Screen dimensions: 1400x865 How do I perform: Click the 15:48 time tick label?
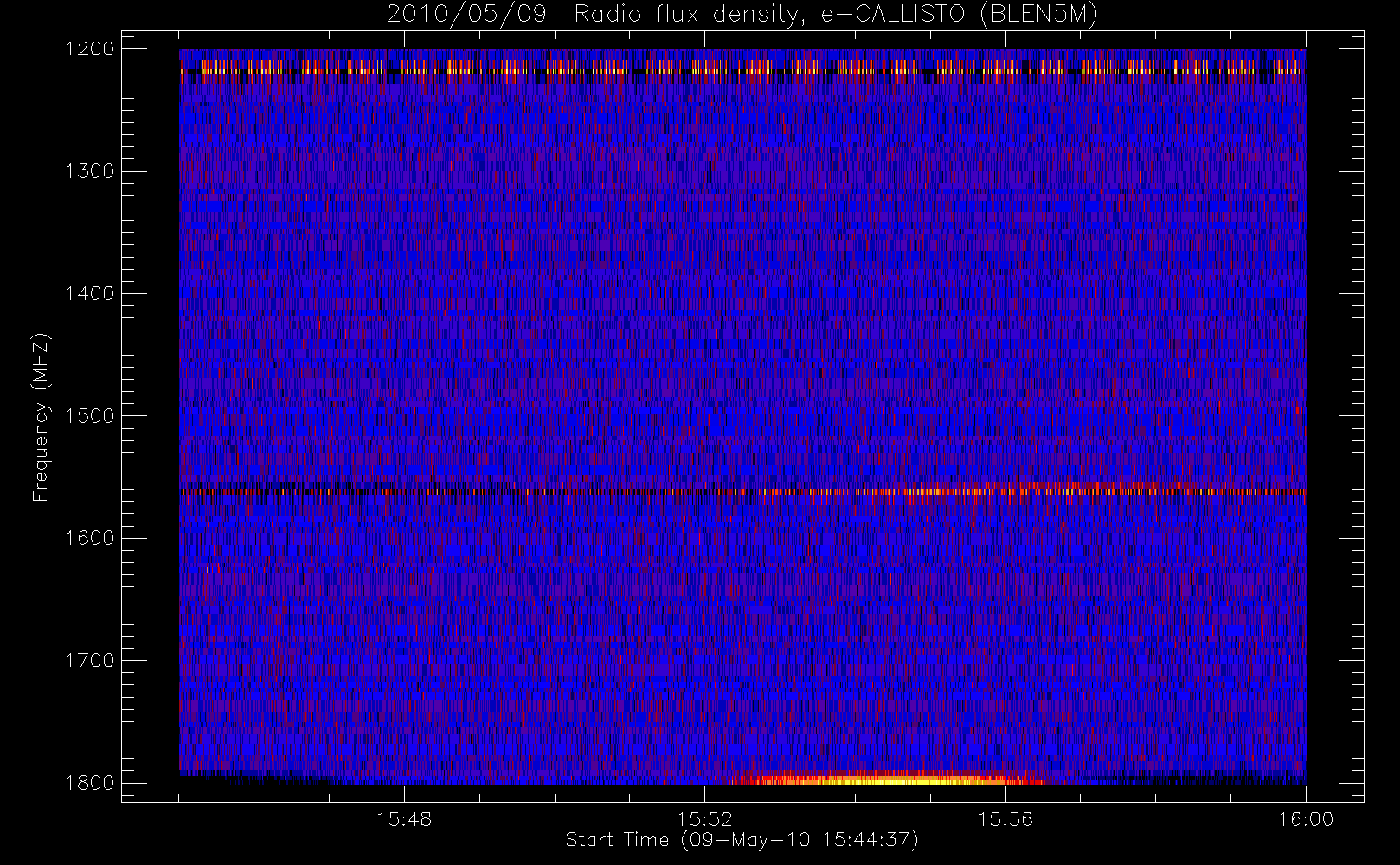(x=404, y=819)
